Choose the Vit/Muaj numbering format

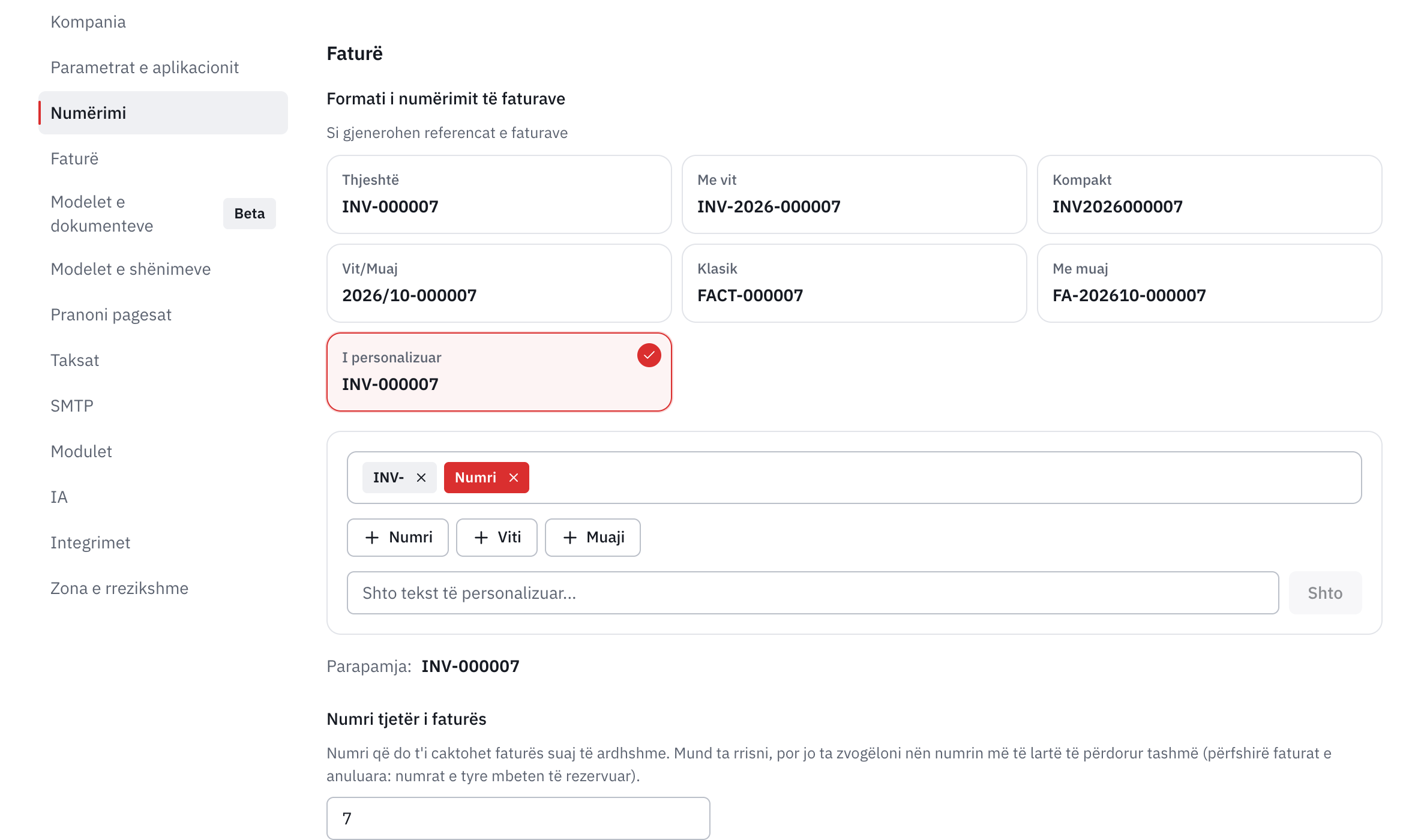tap(499, 283)
